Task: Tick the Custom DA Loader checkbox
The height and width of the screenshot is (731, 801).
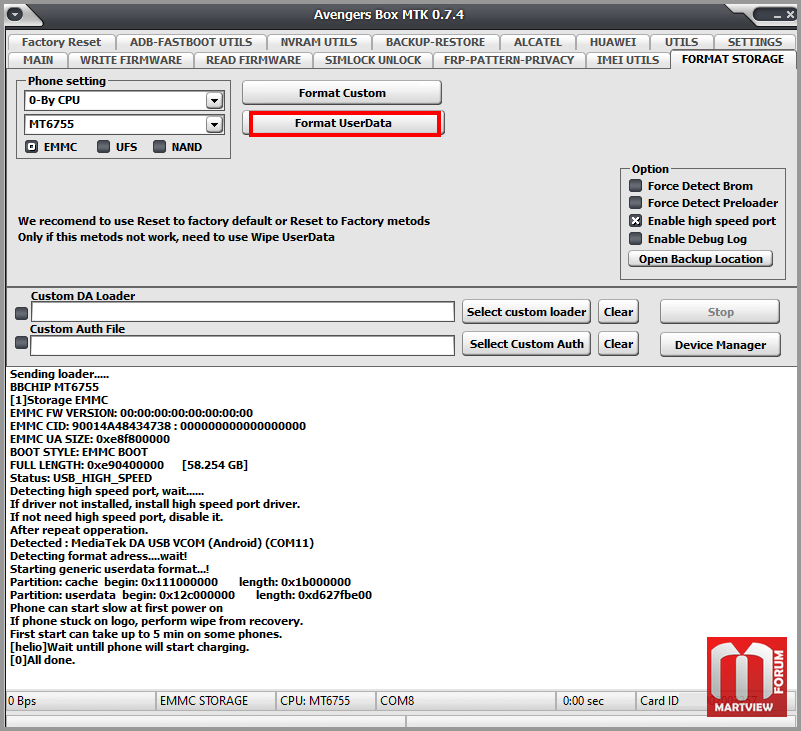Action: coord(21,313)
